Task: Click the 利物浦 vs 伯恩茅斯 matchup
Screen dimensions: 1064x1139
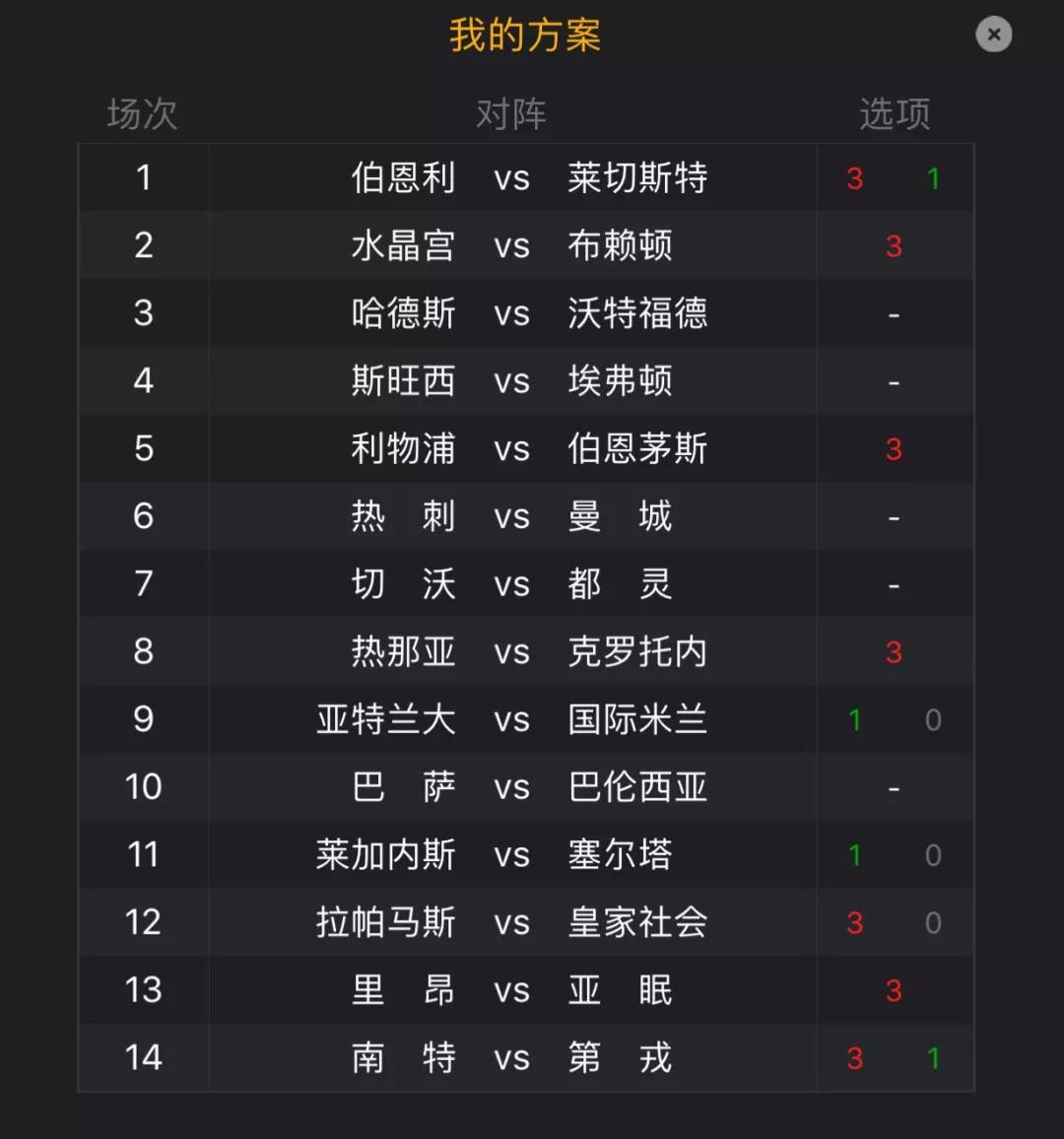Action: coord(529,449)
